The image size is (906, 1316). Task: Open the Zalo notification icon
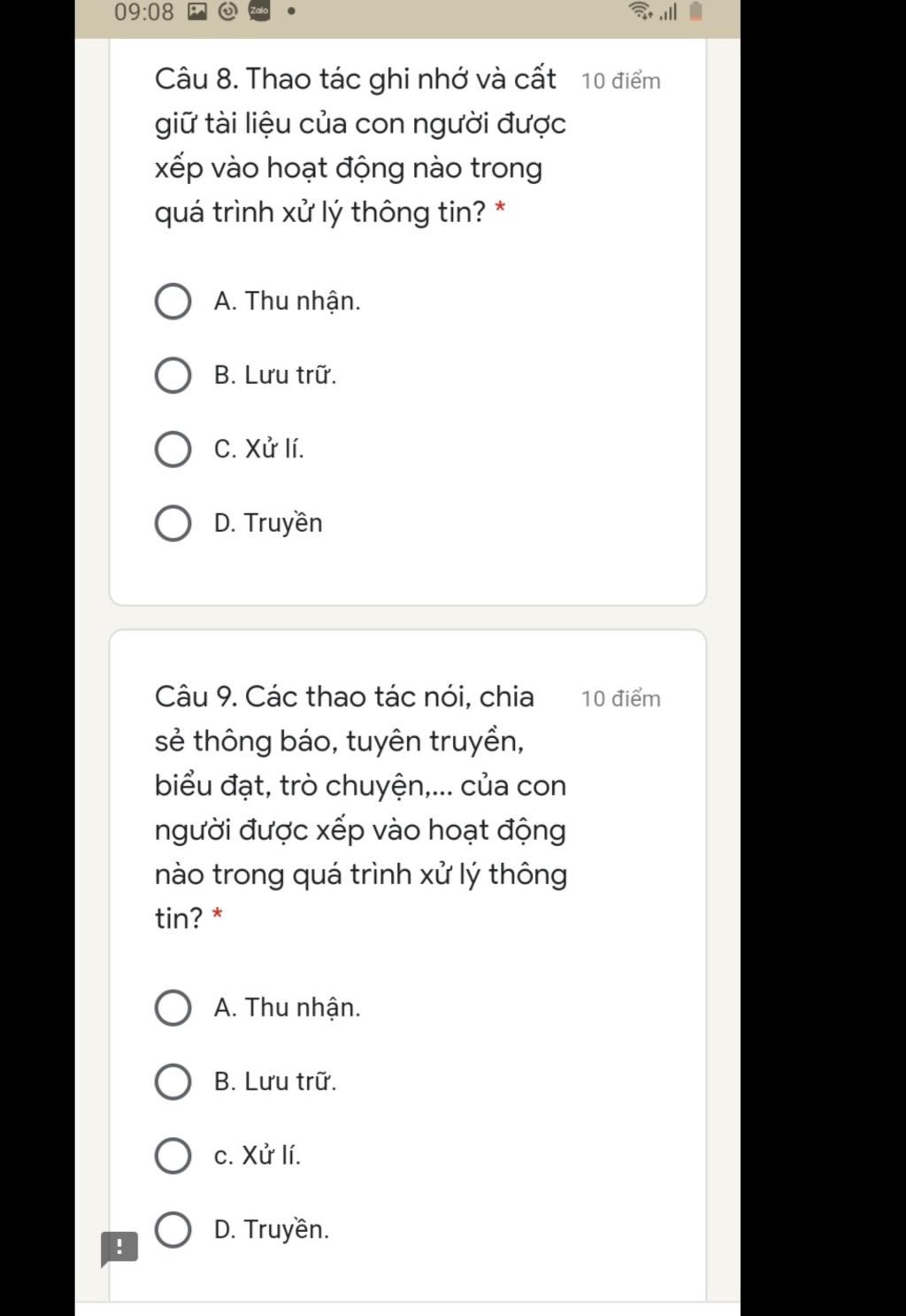(258, 12)
